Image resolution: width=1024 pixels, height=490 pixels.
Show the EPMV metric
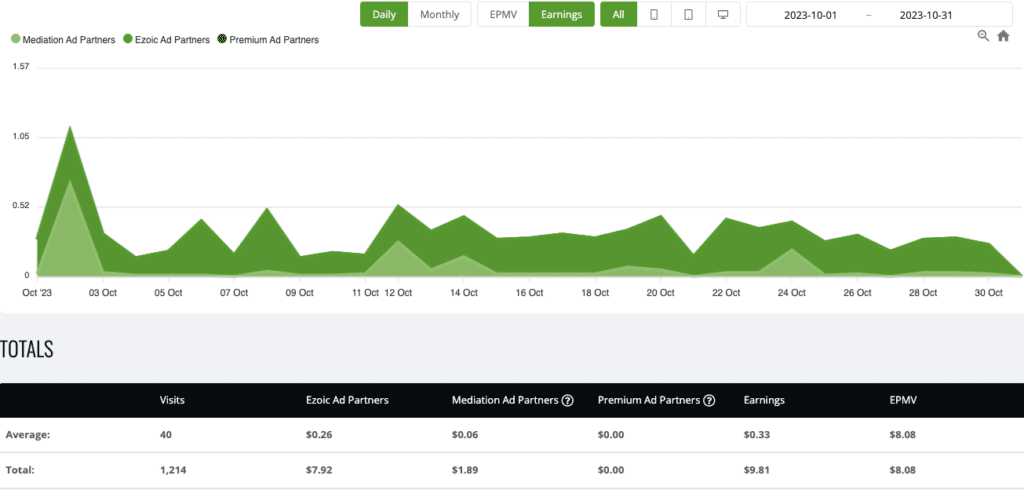pyautogui.click(x=503, y=15)
